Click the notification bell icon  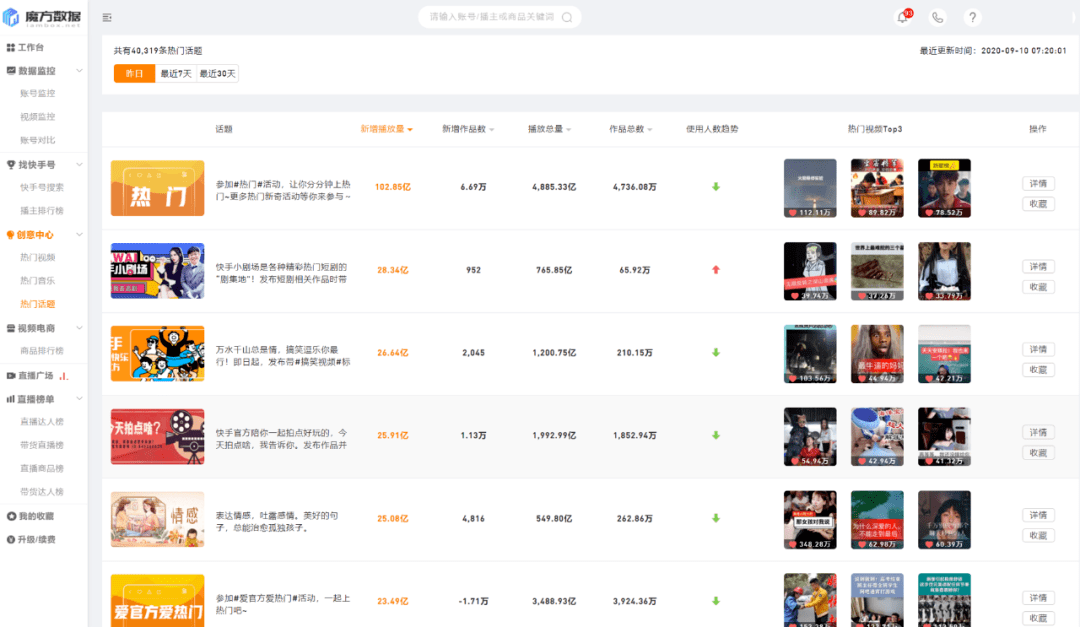coord(902,17)
